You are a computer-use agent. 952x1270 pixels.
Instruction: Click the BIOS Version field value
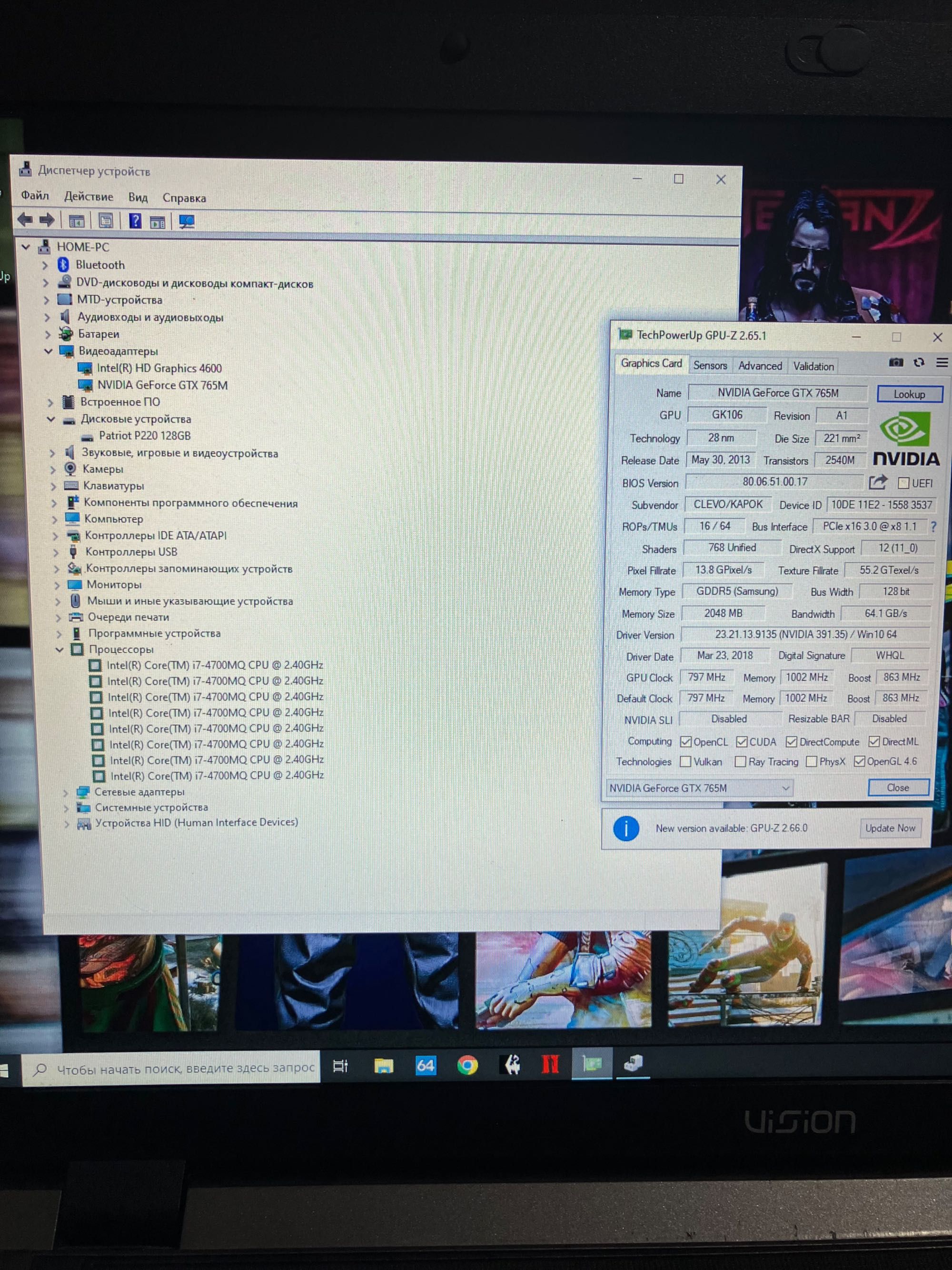(774, 482)
